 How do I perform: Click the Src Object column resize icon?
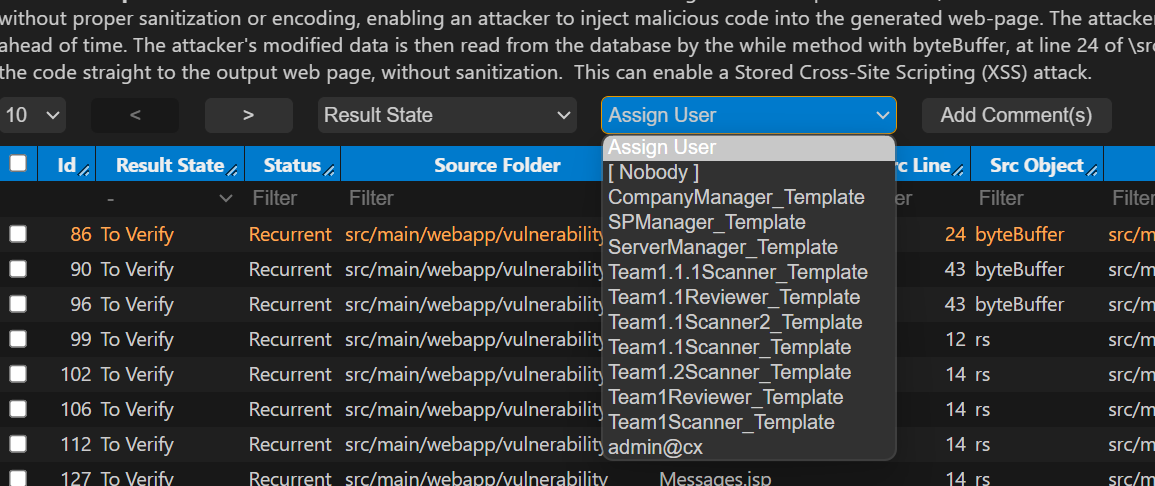[1092, 171]
